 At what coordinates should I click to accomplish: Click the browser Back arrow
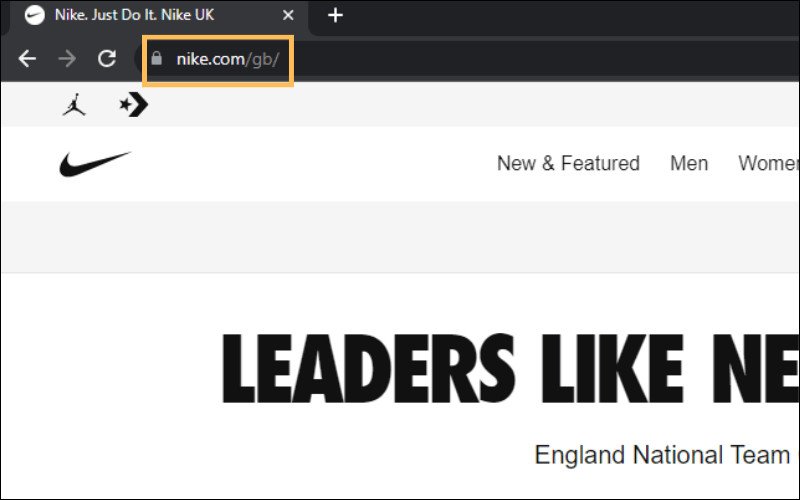click(x=27, y=59)
